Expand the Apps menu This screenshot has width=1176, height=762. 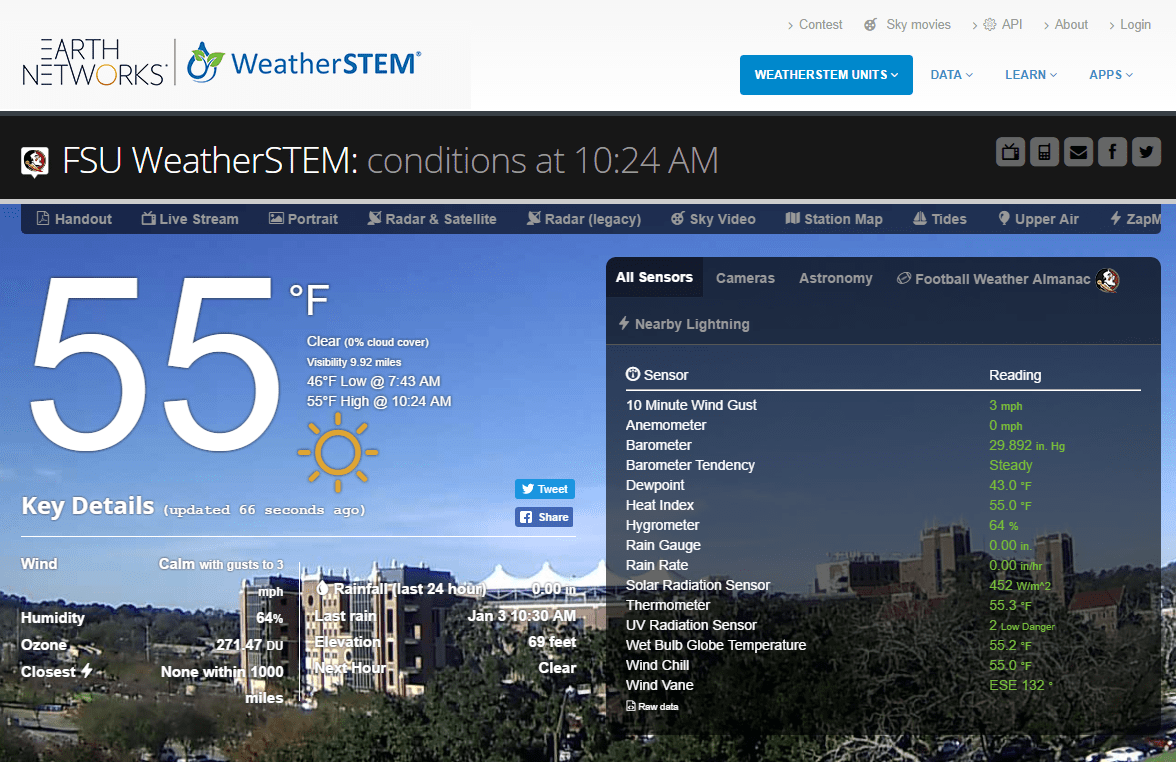[x=1111, y=75]
